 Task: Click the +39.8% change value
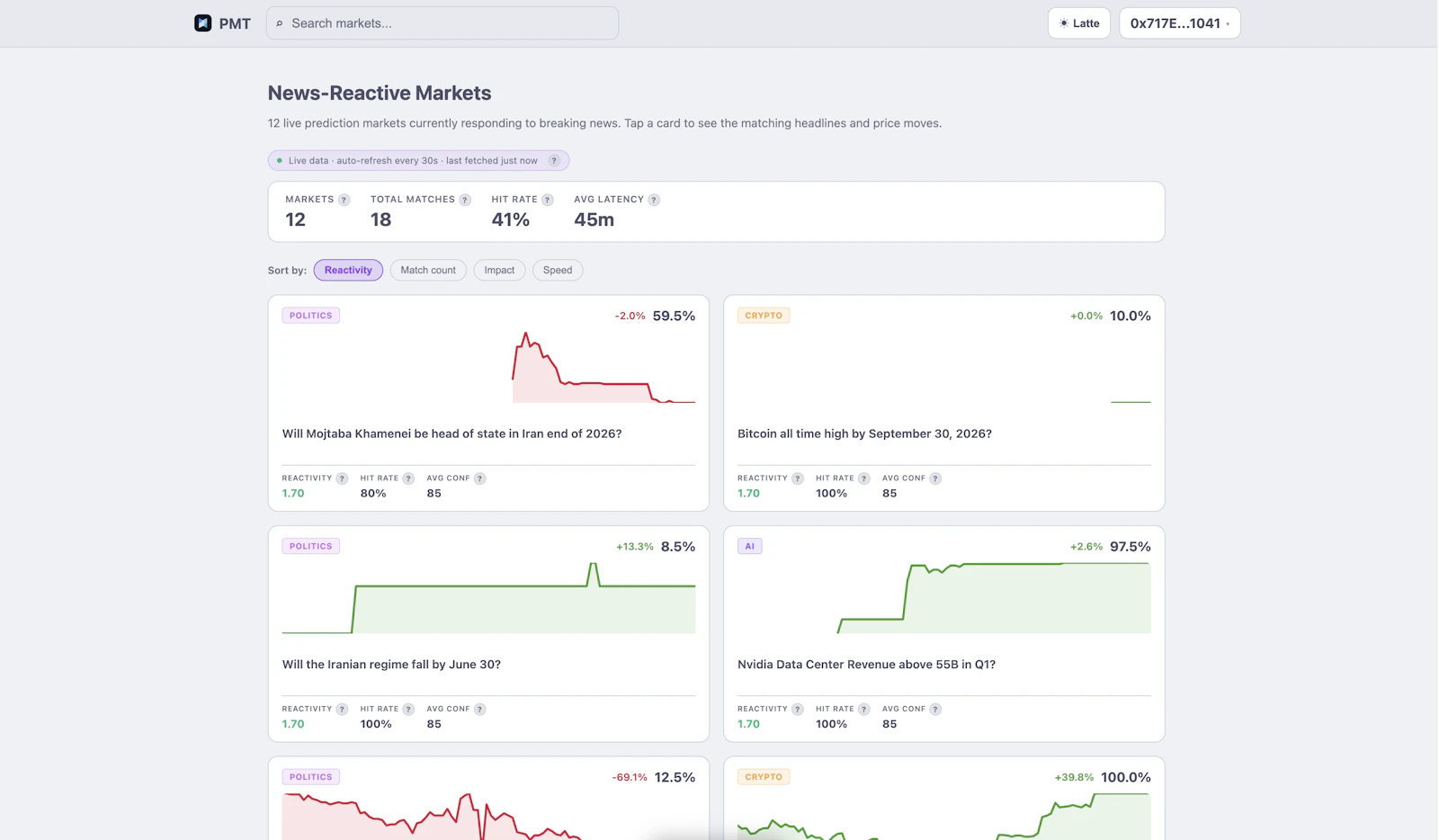coord(1074,777)
